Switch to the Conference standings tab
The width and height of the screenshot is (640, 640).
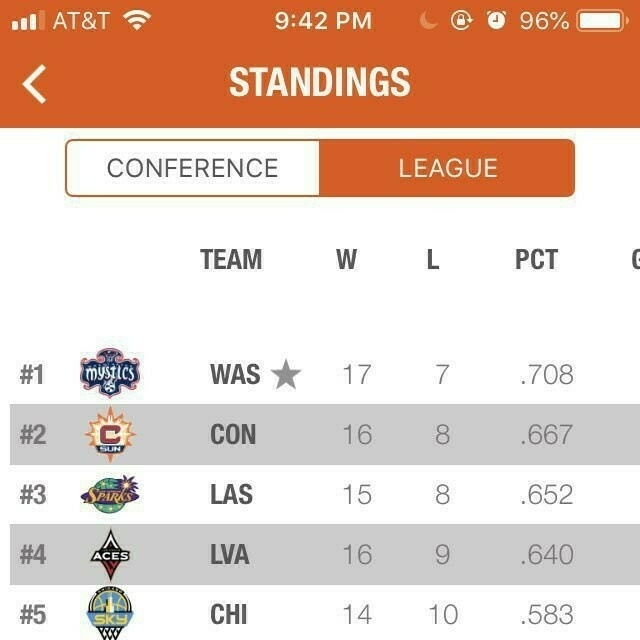coord(193,168)
